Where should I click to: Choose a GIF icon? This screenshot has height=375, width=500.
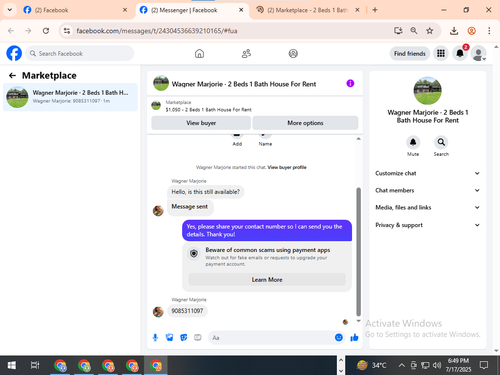[x=198, y=338]
